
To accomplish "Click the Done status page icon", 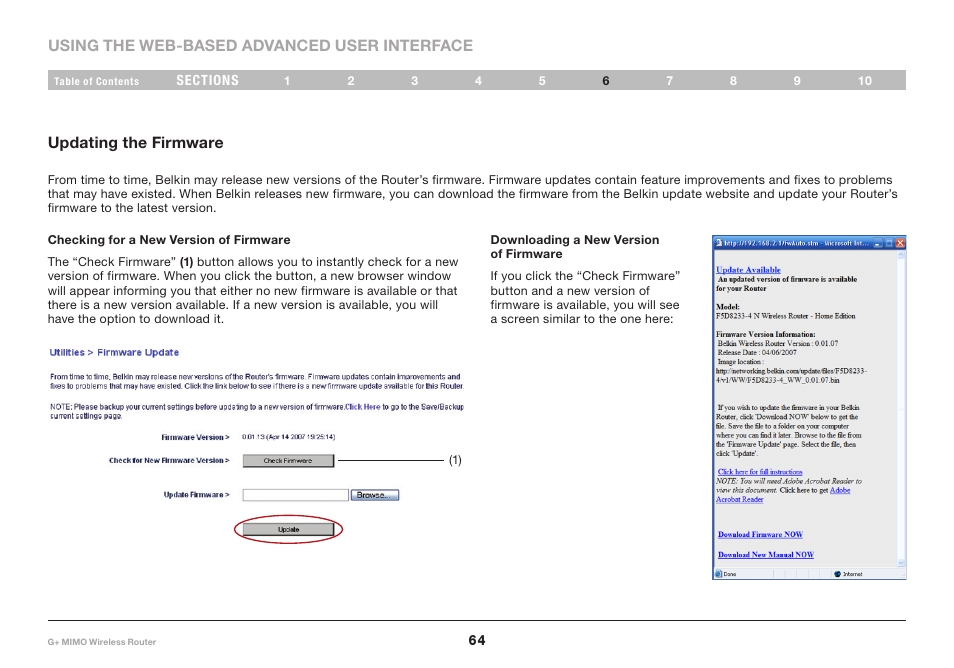I will [x=719, y=574].
